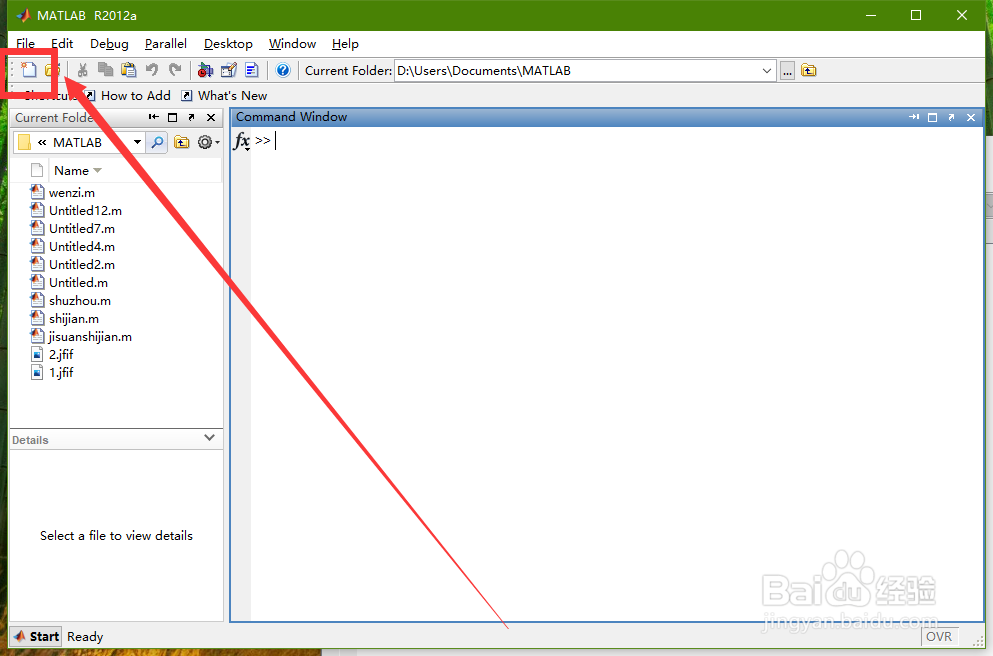The height and width of the screenshot is (656, 993).
Task: Search files with the magnifier icon
Action: click(157, 142)
